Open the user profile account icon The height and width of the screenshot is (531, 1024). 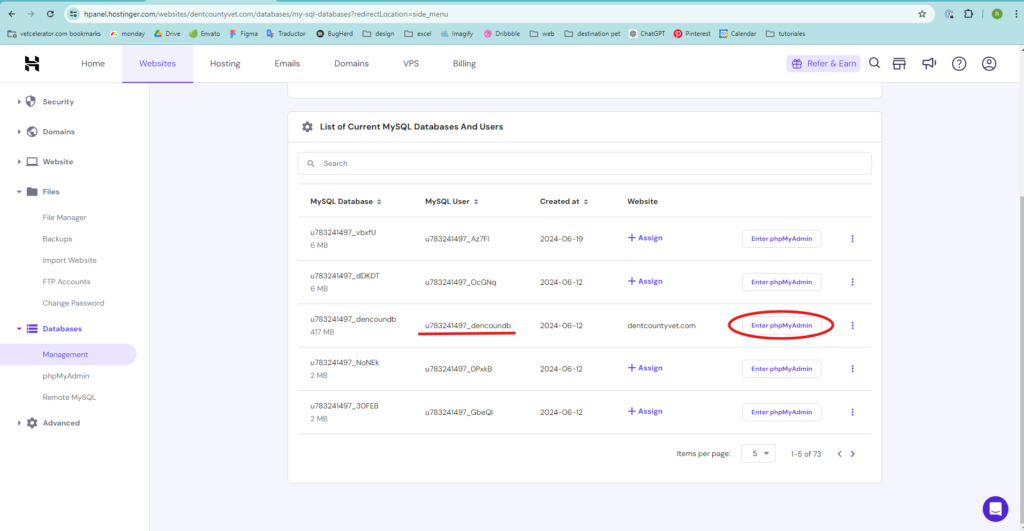[x=989, y=63]
